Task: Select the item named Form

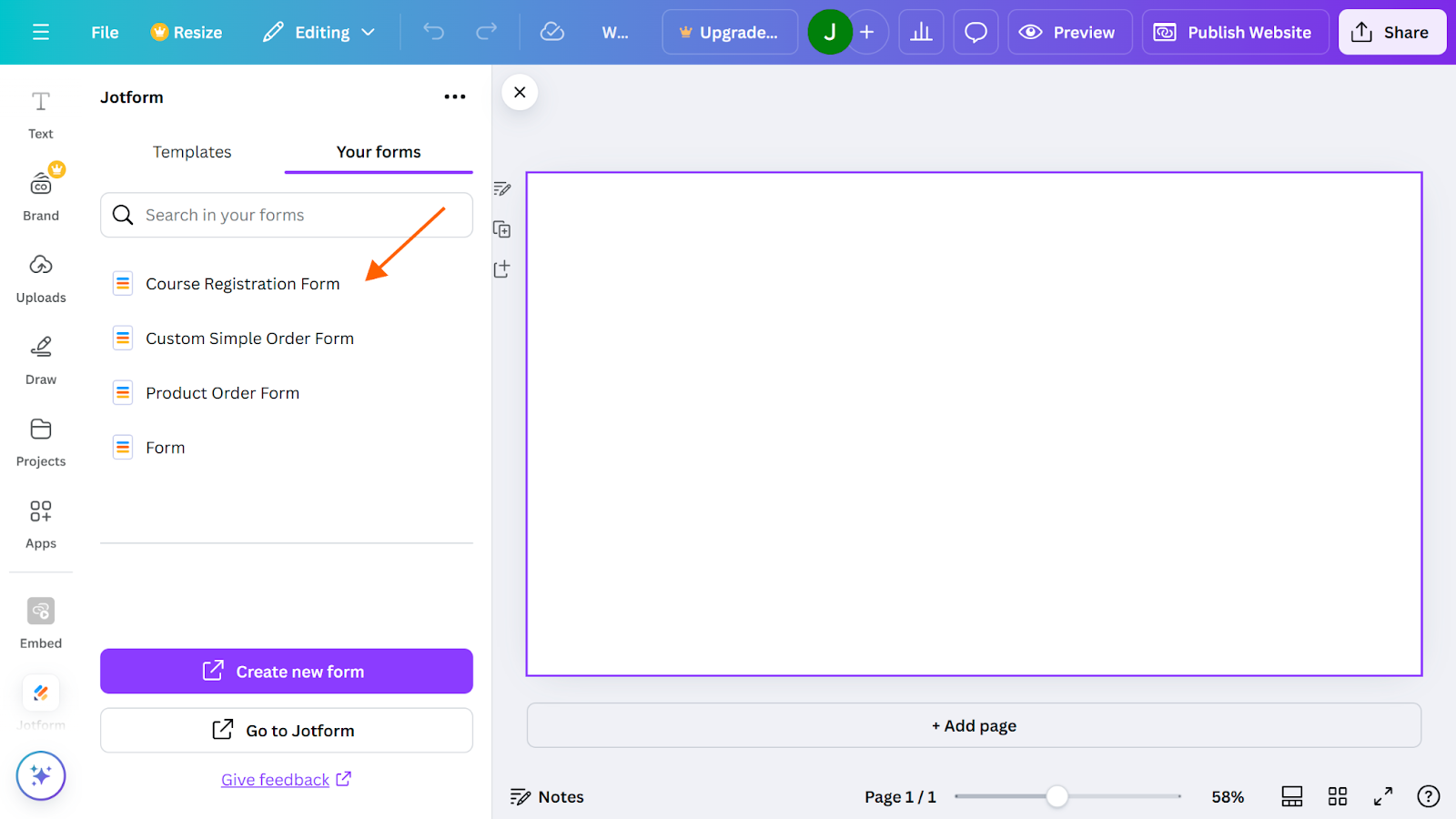Action: pos(287,448)
